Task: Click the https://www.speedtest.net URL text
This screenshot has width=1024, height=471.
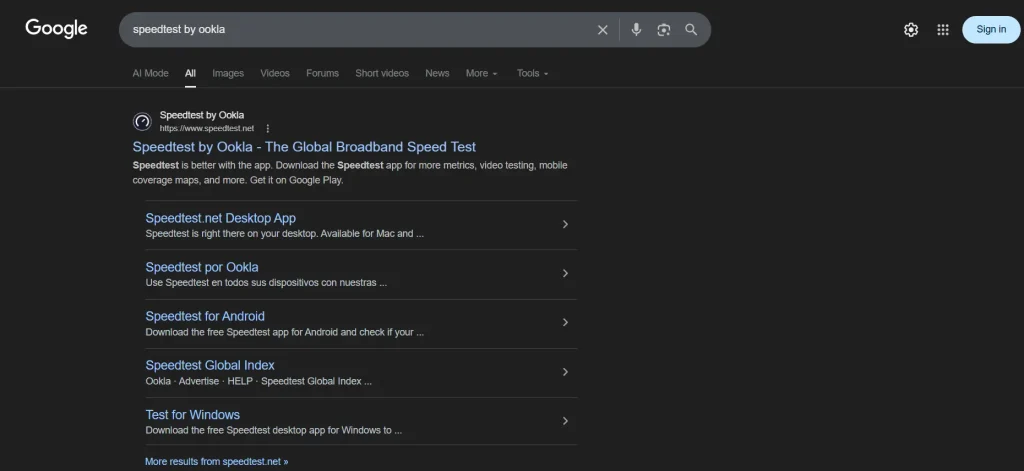Action: coord(207,129)
